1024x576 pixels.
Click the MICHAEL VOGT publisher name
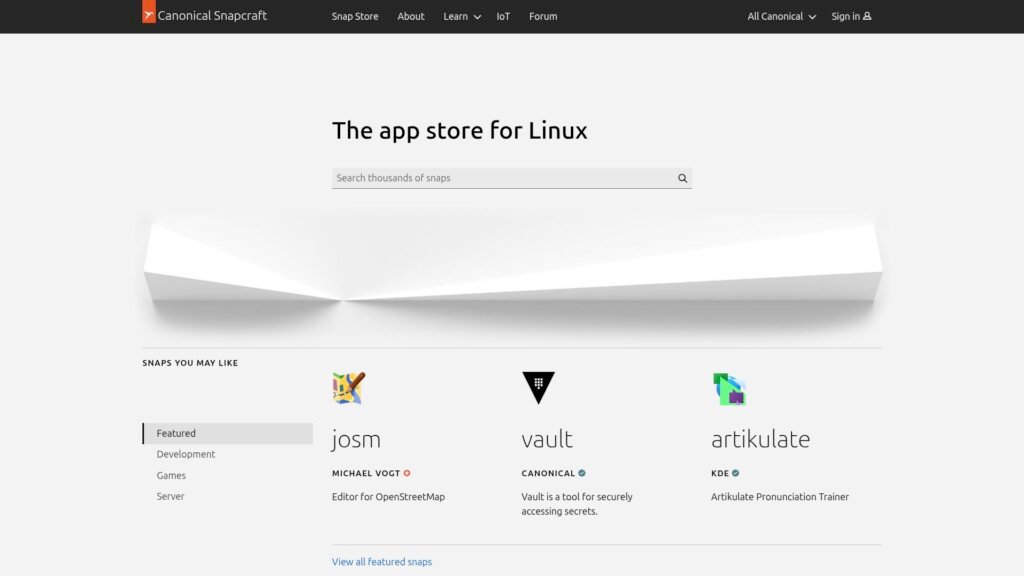click(x=366, y=473)
